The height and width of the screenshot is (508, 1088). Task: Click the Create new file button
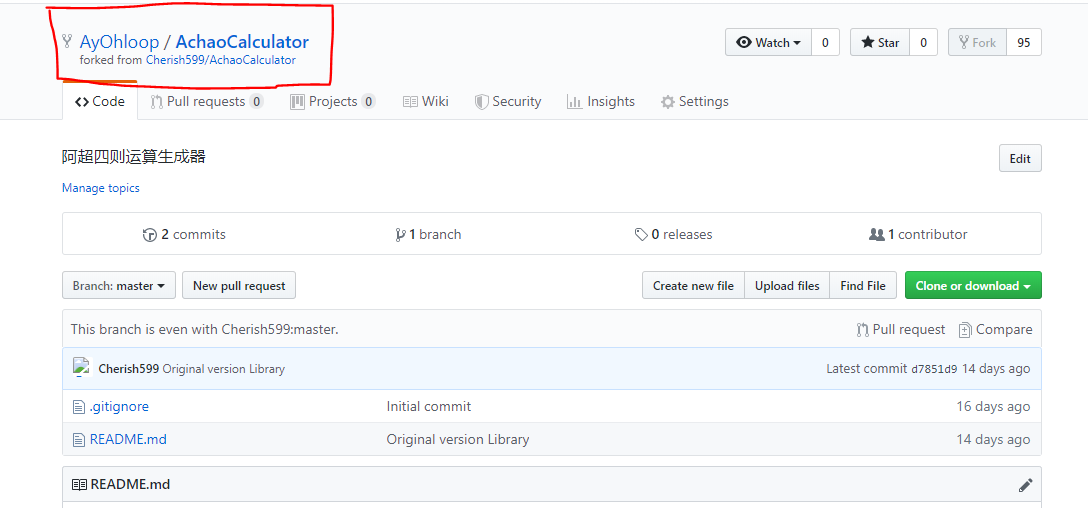pyautogui.click(x=693, y=285)
